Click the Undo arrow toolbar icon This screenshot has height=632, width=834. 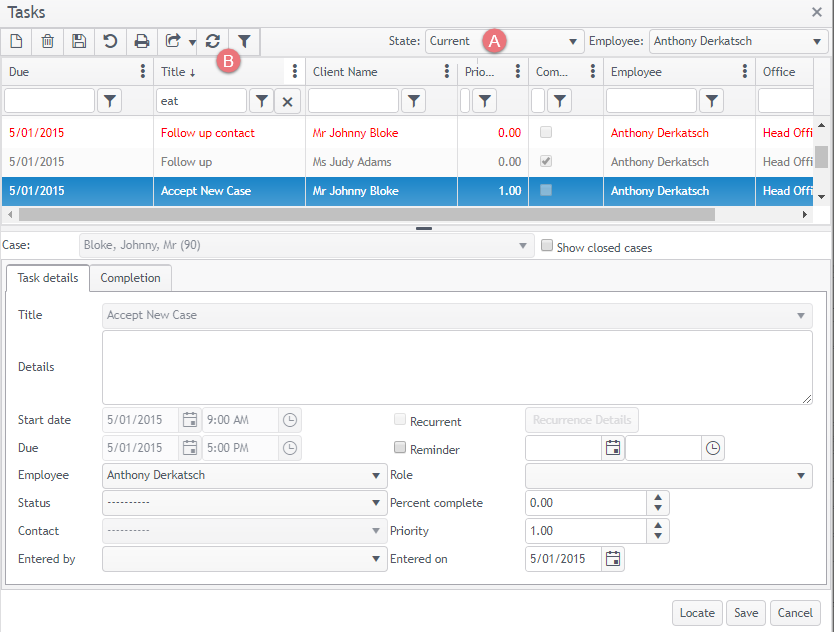[110, 41]
